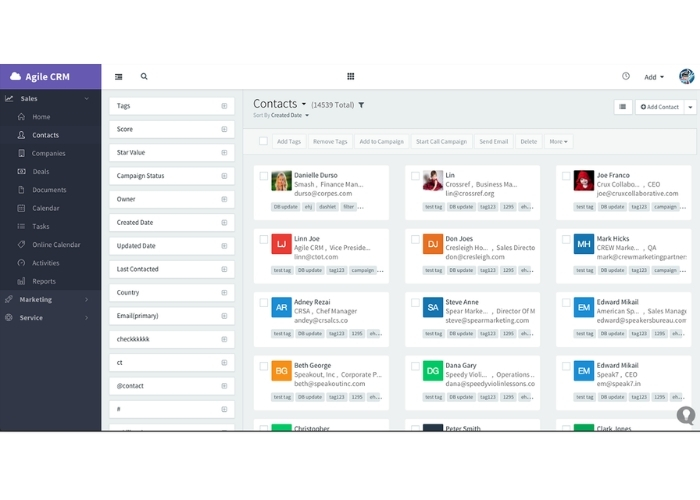The height and width of the screenshot is (500, 700).
Task: Click the Companies sidebar icon
Action: click(21, 153)
